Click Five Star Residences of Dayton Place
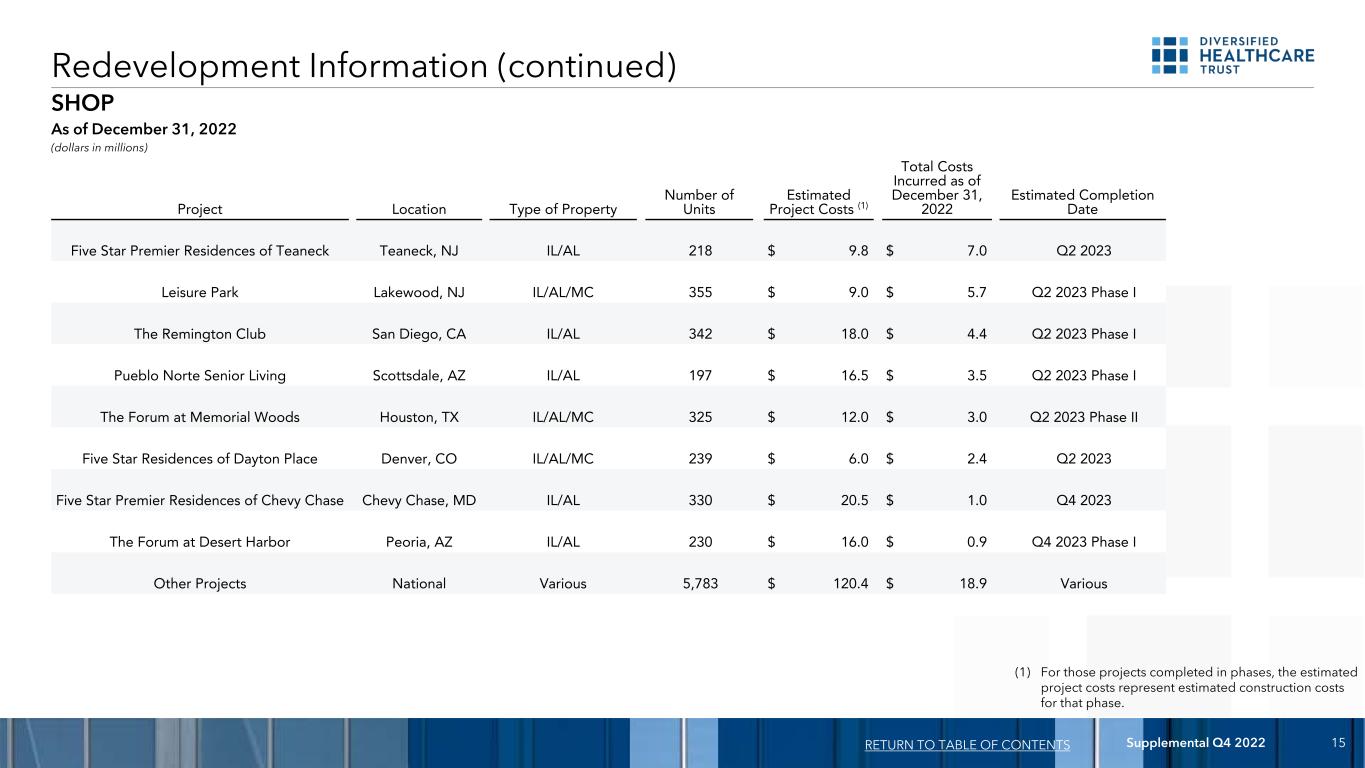The image size is (1365, 768). click(x=200, y=459)
